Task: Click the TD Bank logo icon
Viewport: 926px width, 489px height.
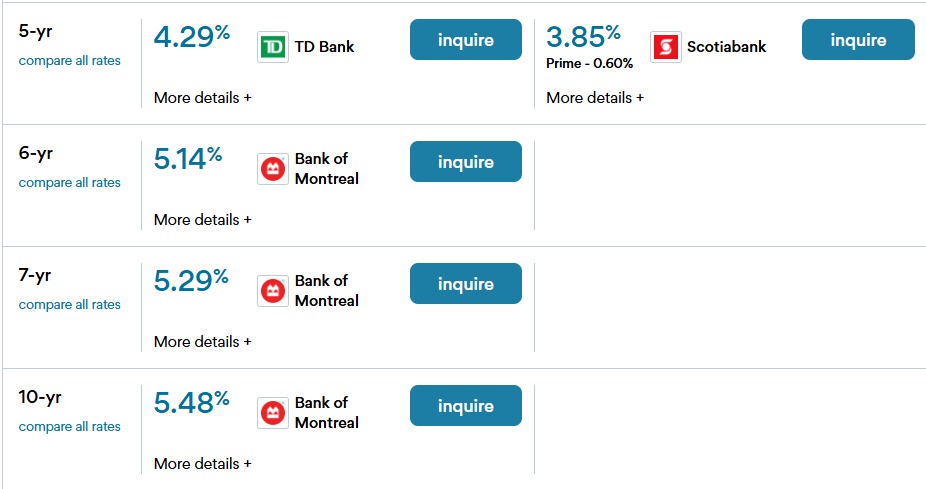Action: (x=273, y=47)
